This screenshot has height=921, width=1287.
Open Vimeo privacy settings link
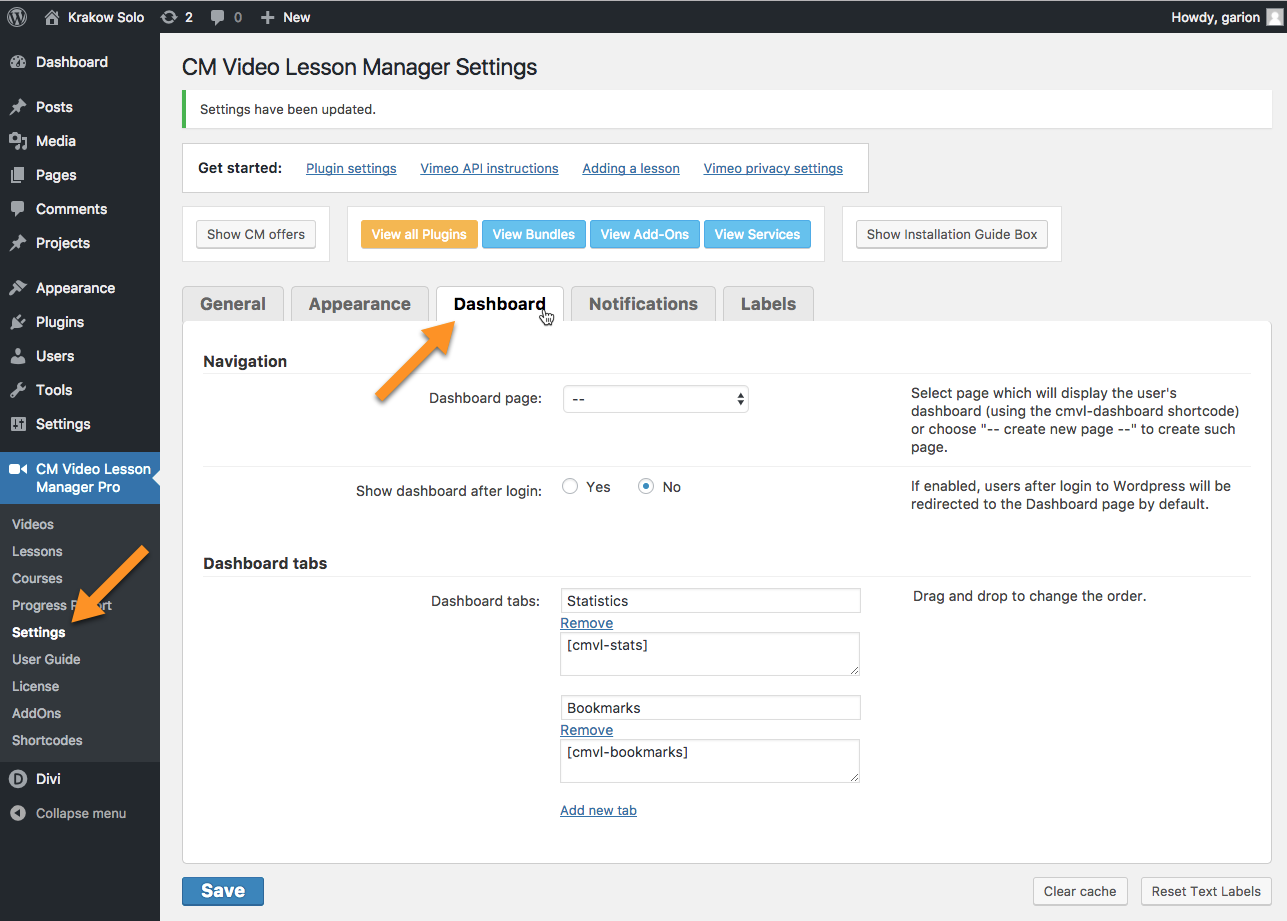tap(773, 168)
